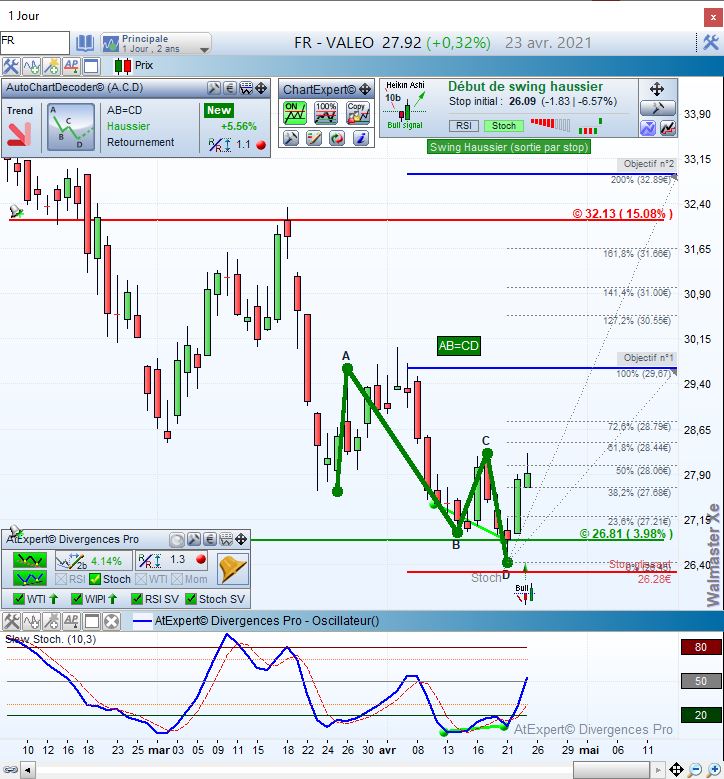The image size is (724, 779).
Task: Click the 80 level marker on oscillator scale
Action: 701,647
